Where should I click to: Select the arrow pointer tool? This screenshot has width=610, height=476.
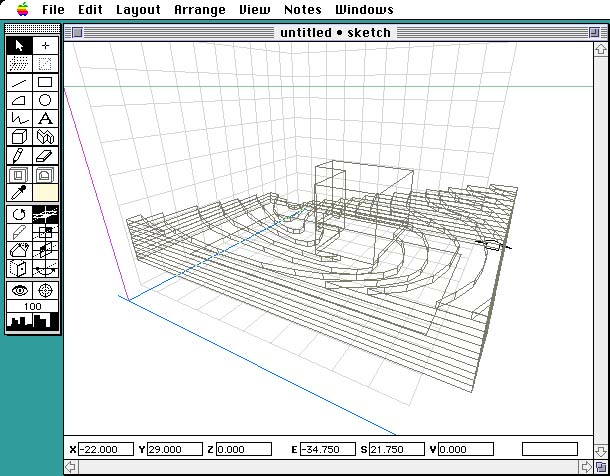pyautogui.click(x=19, y=46)
